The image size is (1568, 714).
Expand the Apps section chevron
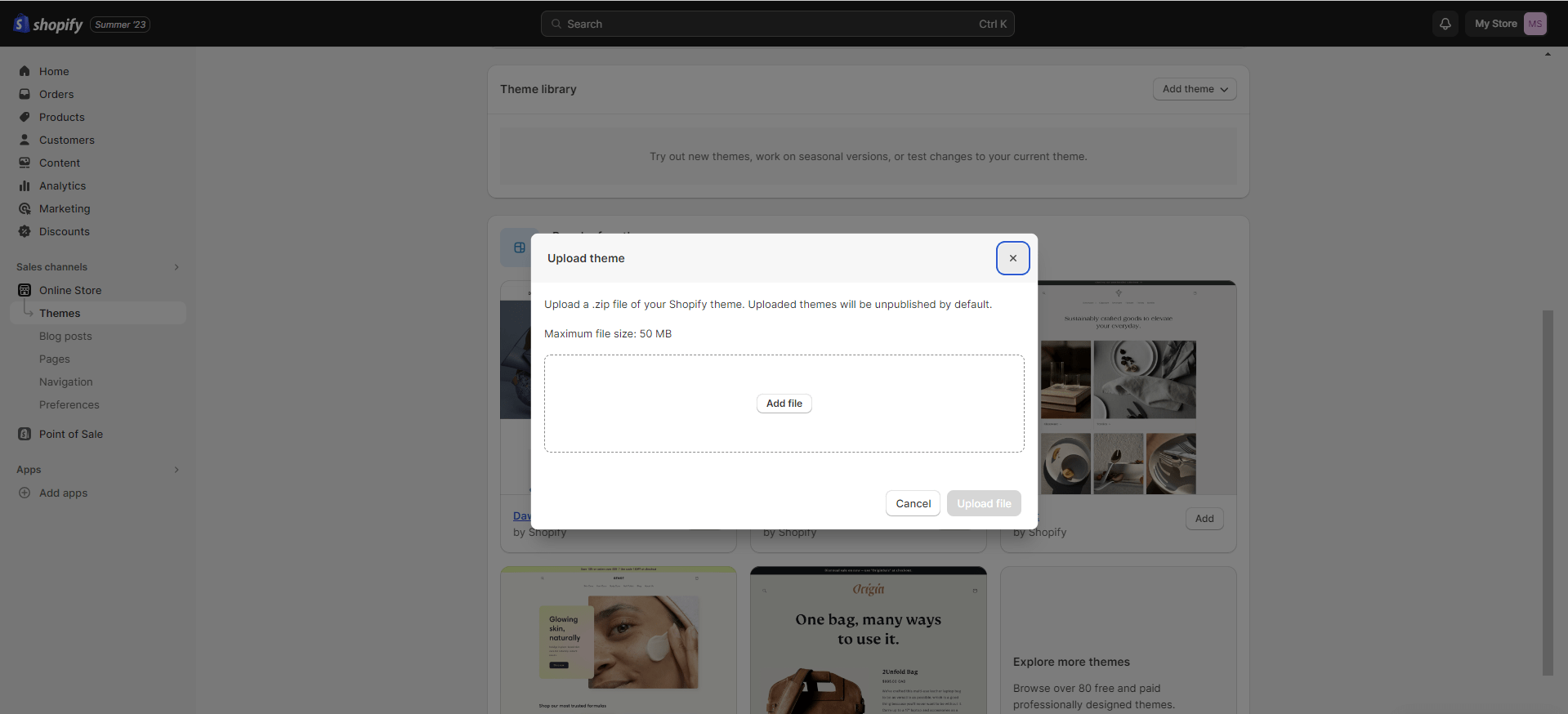[176, 470]
